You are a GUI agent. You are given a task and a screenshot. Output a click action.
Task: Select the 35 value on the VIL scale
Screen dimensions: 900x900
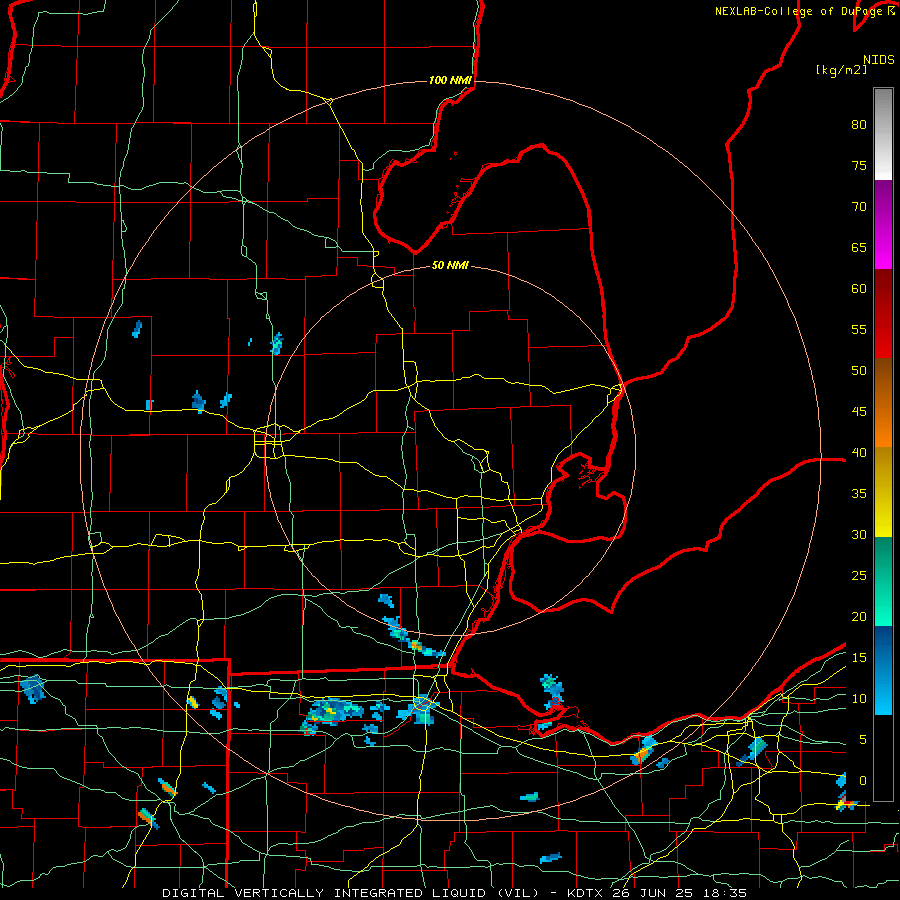point(859,494)
